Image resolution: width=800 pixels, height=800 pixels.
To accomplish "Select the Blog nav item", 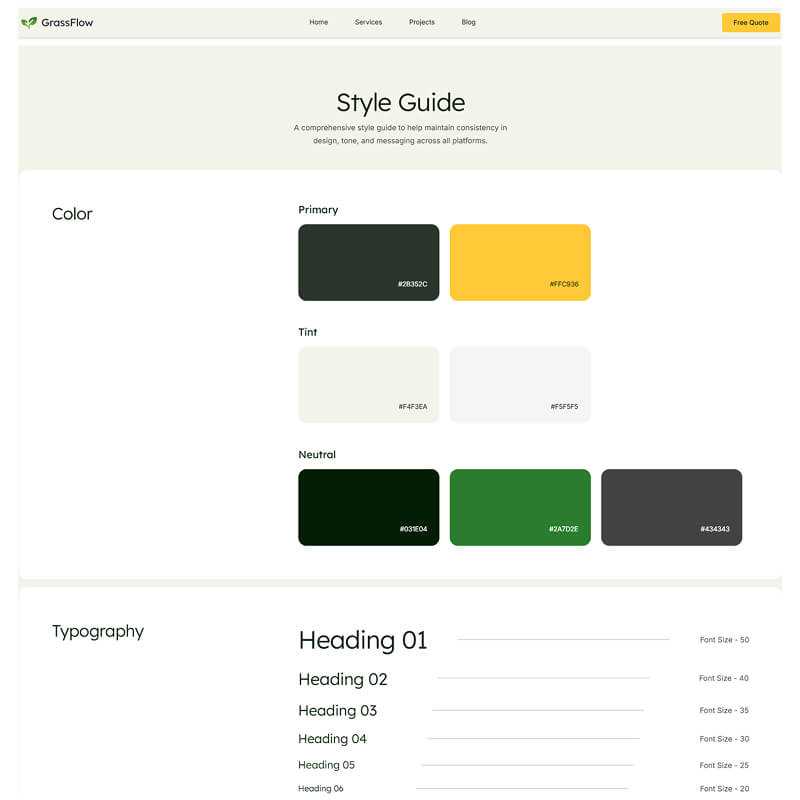I will coord(468,22).
